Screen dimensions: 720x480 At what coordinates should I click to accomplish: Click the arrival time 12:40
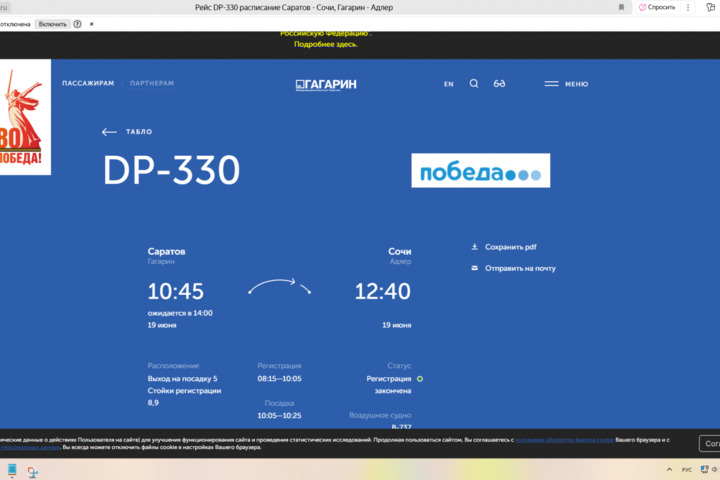[x=382, y=291]
